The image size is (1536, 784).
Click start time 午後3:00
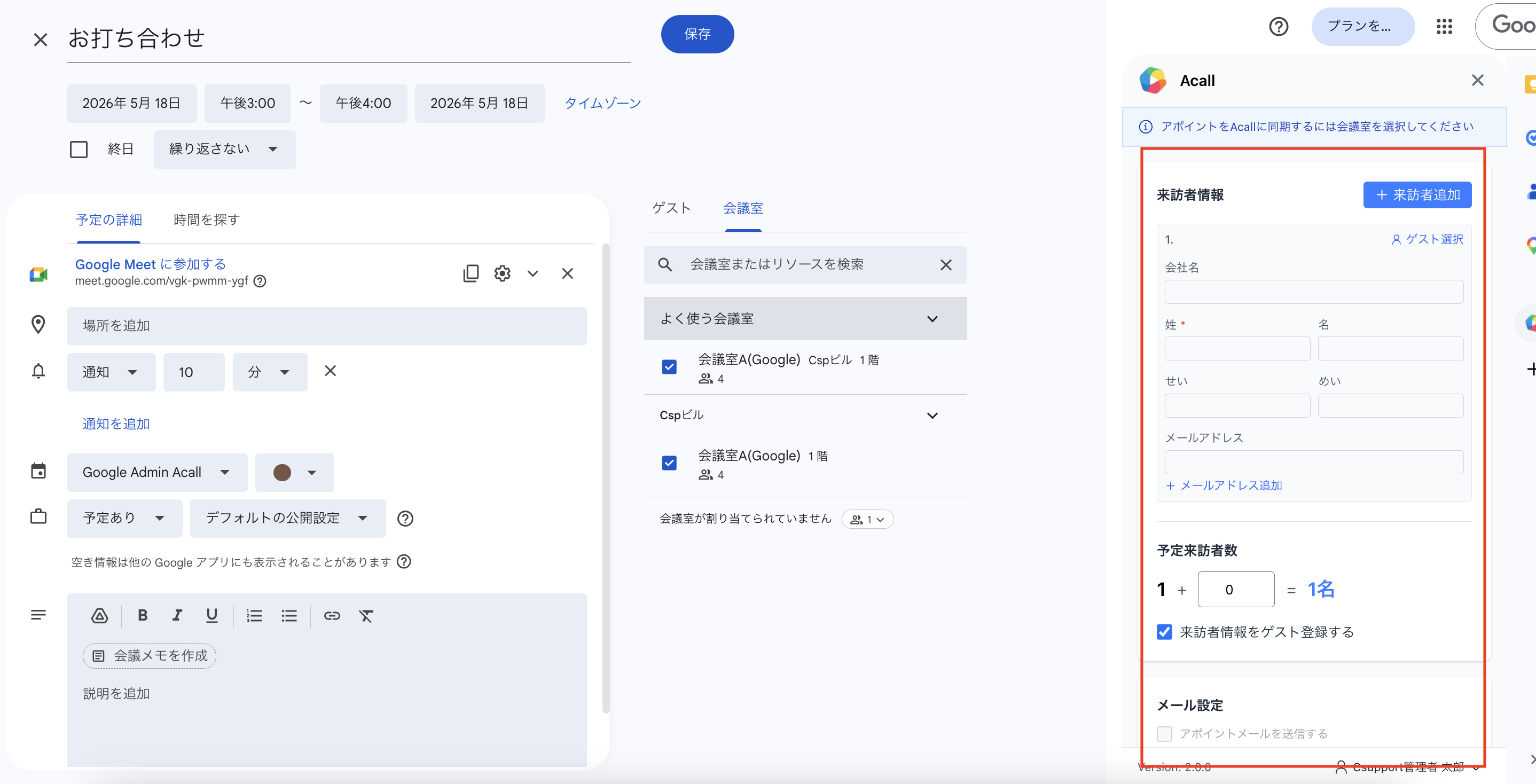pos(247,103)
